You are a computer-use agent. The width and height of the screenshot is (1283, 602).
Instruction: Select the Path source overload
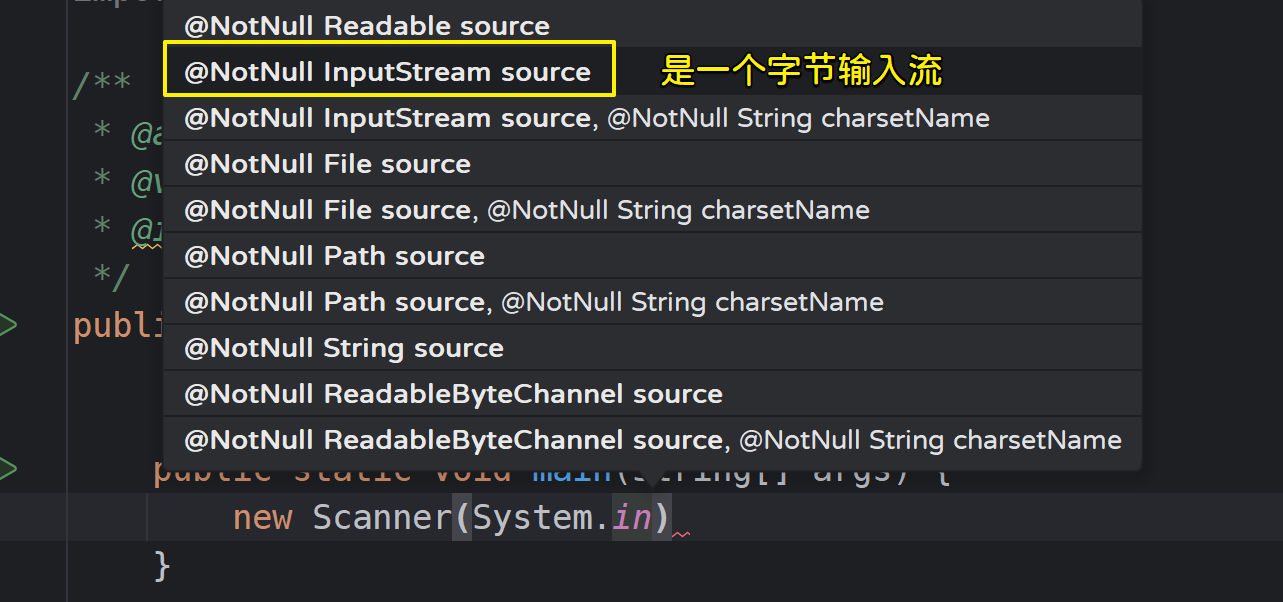coord(334,256)
